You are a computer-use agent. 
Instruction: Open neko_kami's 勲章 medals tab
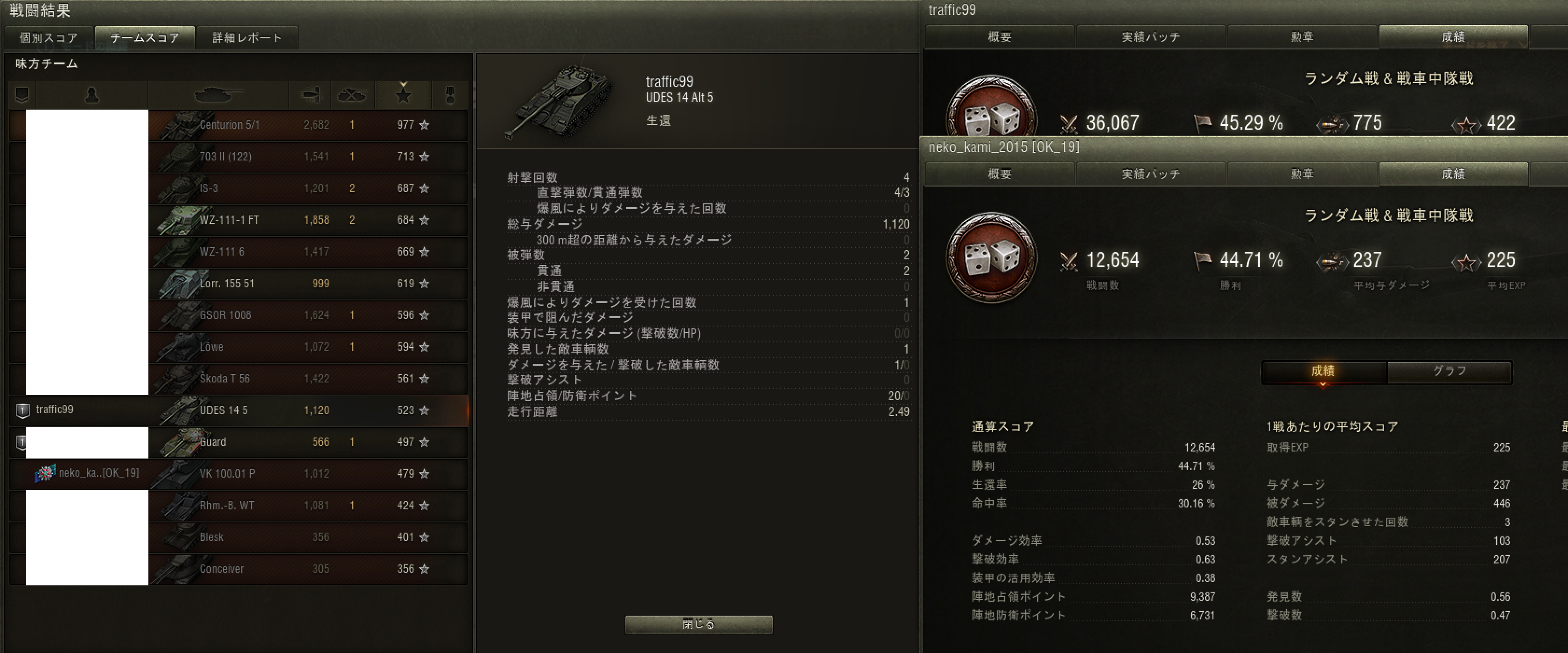click(x=1302, y=174)
